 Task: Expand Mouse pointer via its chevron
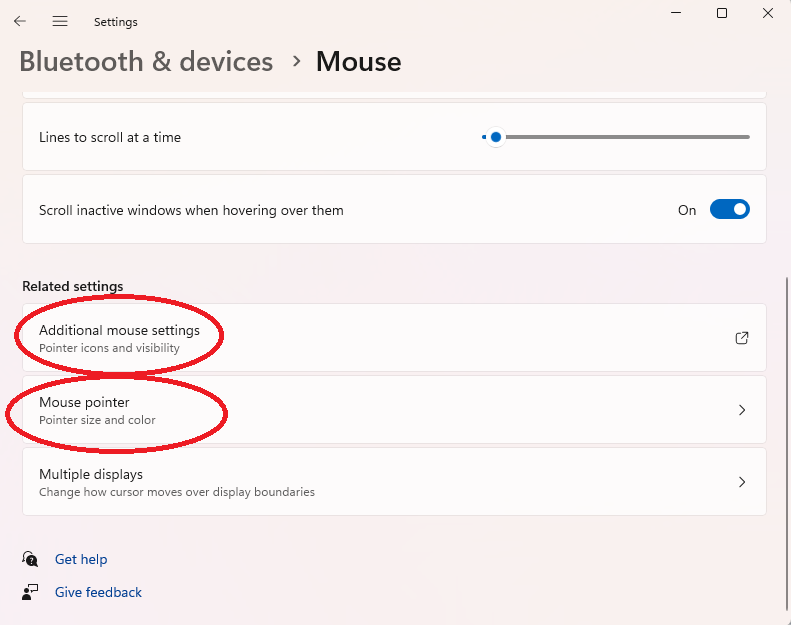pyautogui.click(x=742, y=410)
